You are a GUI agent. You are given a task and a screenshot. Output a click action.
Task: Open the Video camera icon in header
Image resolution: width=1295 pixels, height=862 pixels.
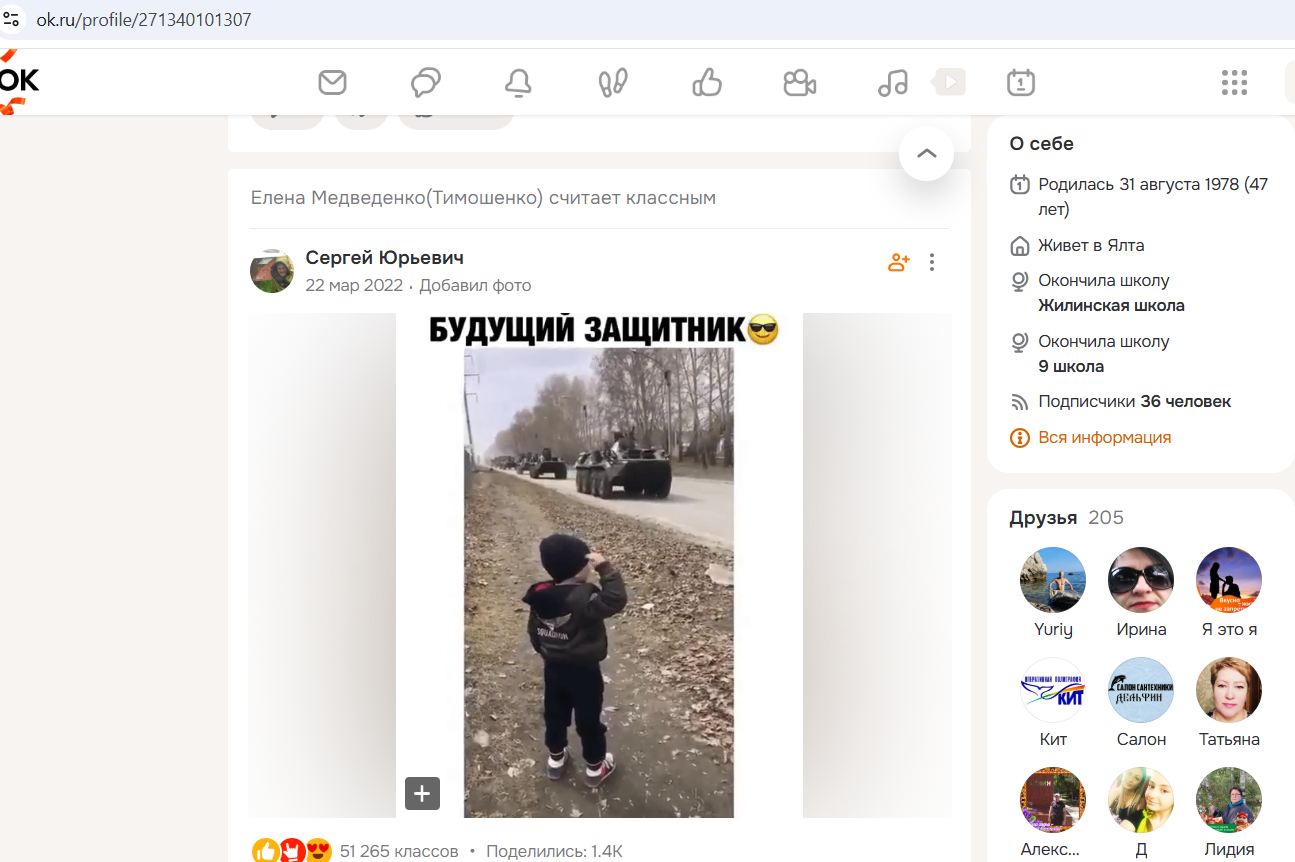coord(799,82)
